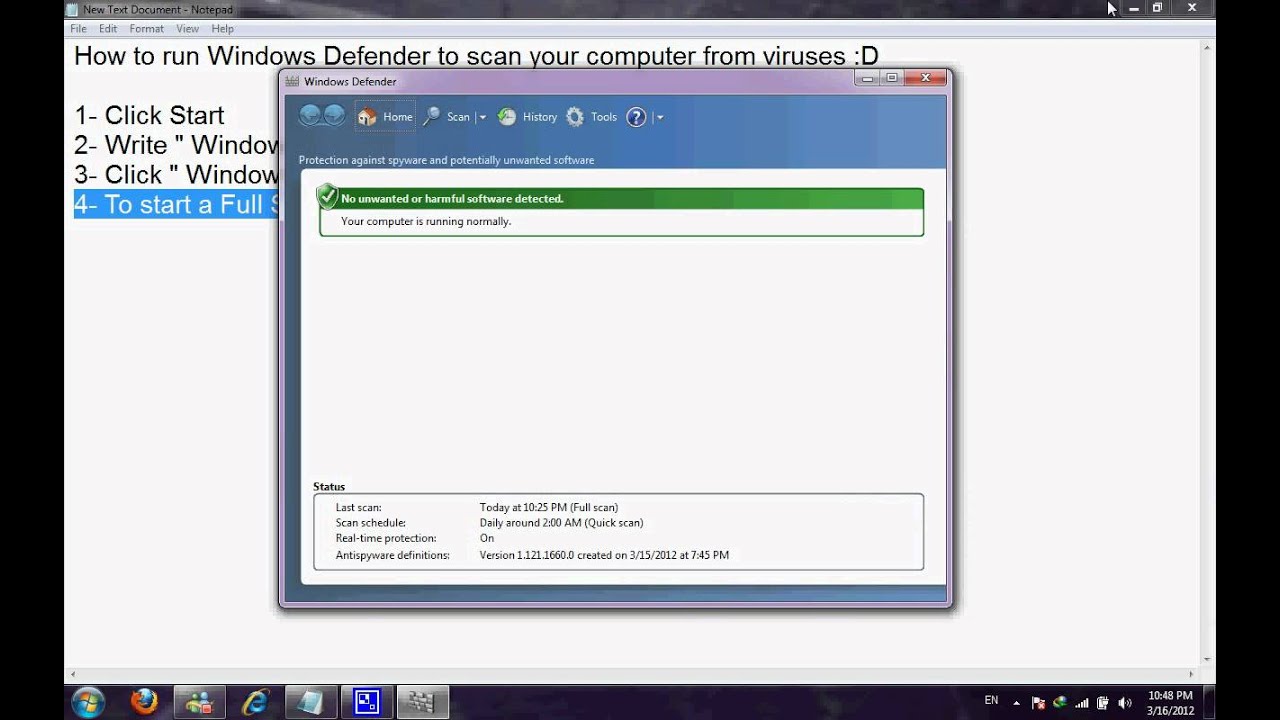Switch to Windows Defender taskbar button
This screenshot has height=720, width=1280.
click(423, 702)
